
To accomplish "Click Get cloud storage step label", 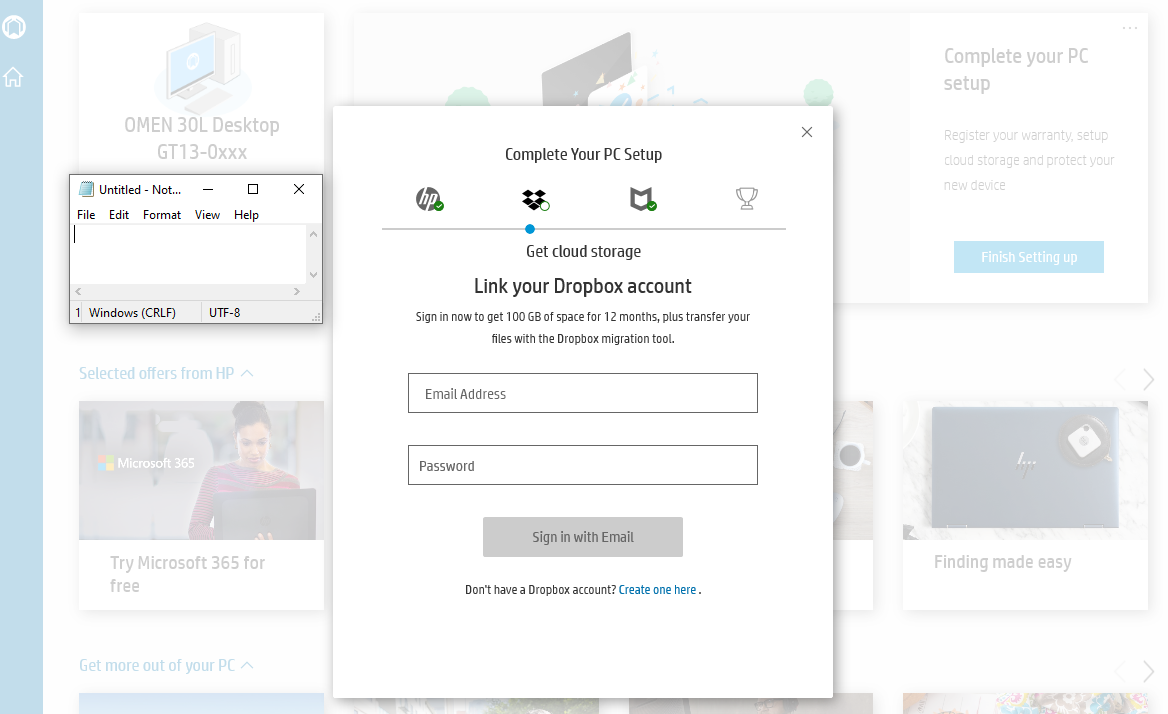I will 583,252.
